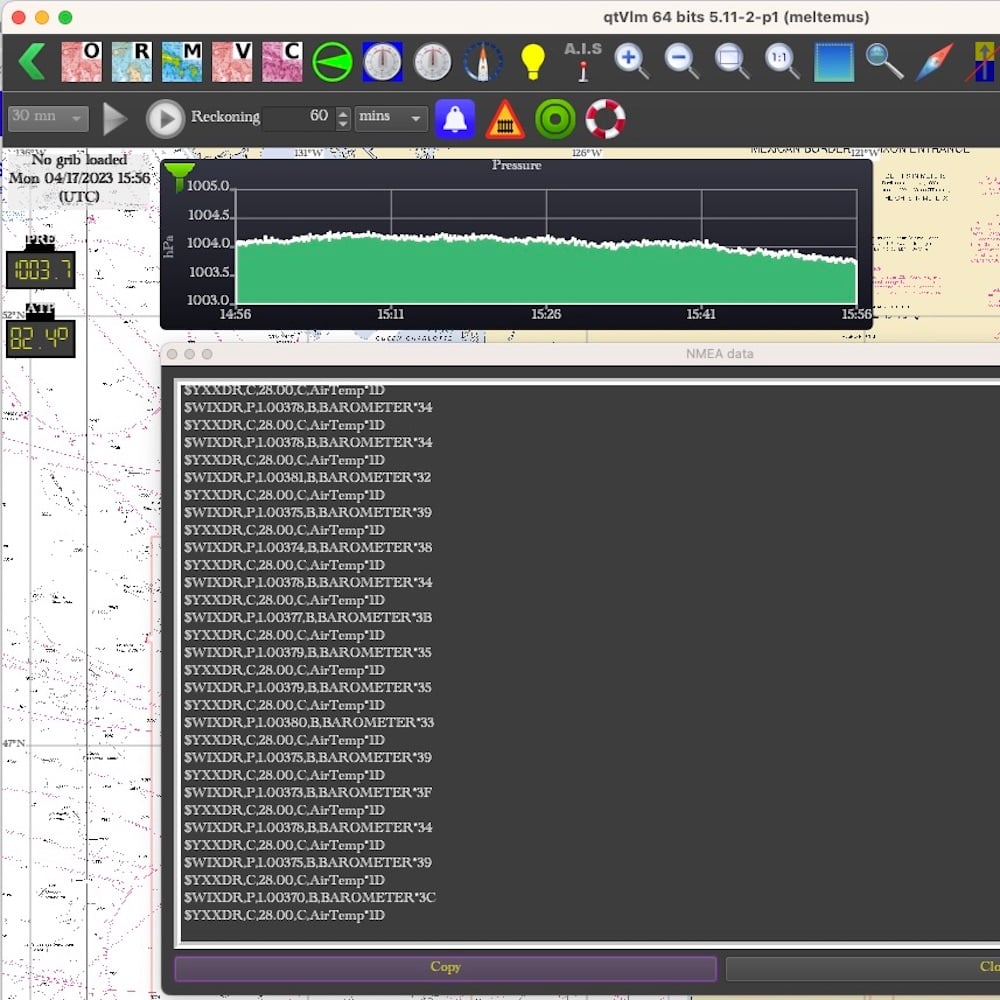Image resolution: width=1000 pixels, height=1000 pixels.
Task: Click the grey triangle play button
Action: tap(115, 119)
